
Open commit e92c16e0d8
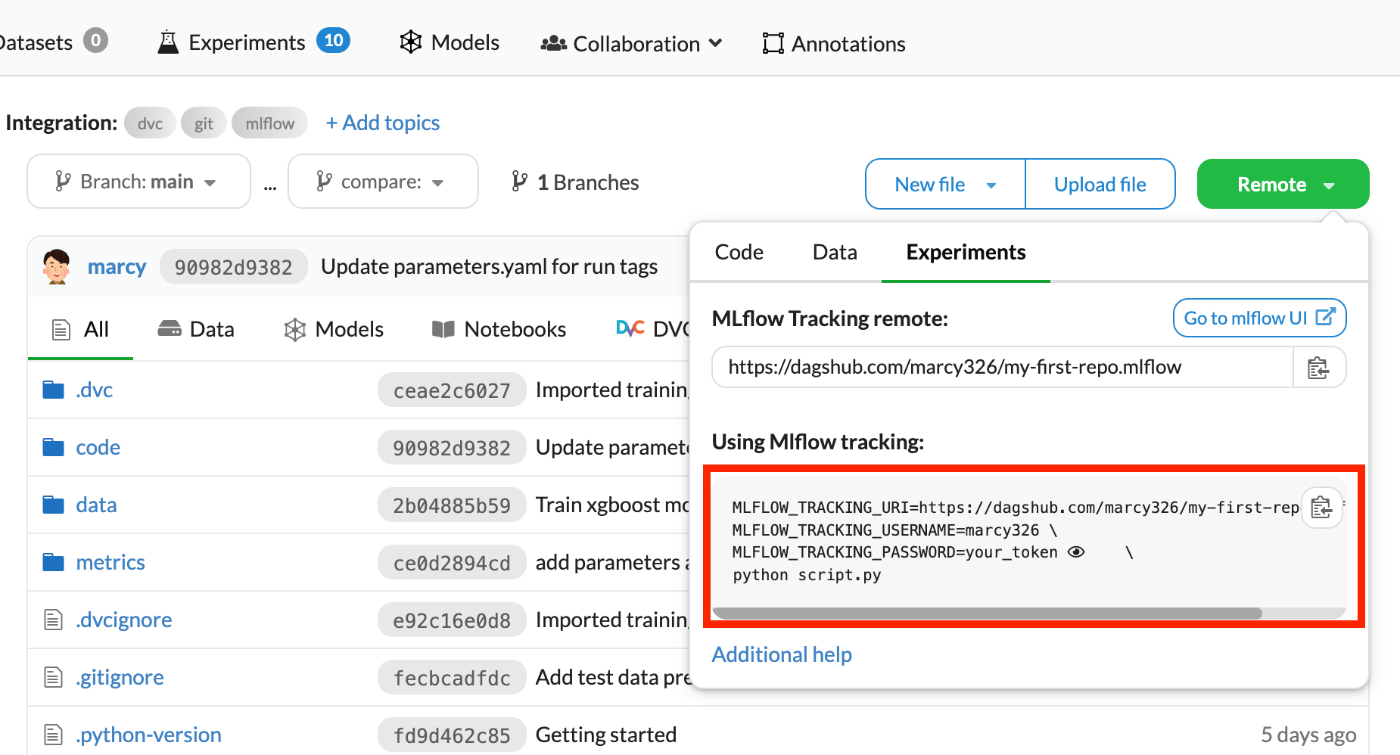[x=451, y=620]
